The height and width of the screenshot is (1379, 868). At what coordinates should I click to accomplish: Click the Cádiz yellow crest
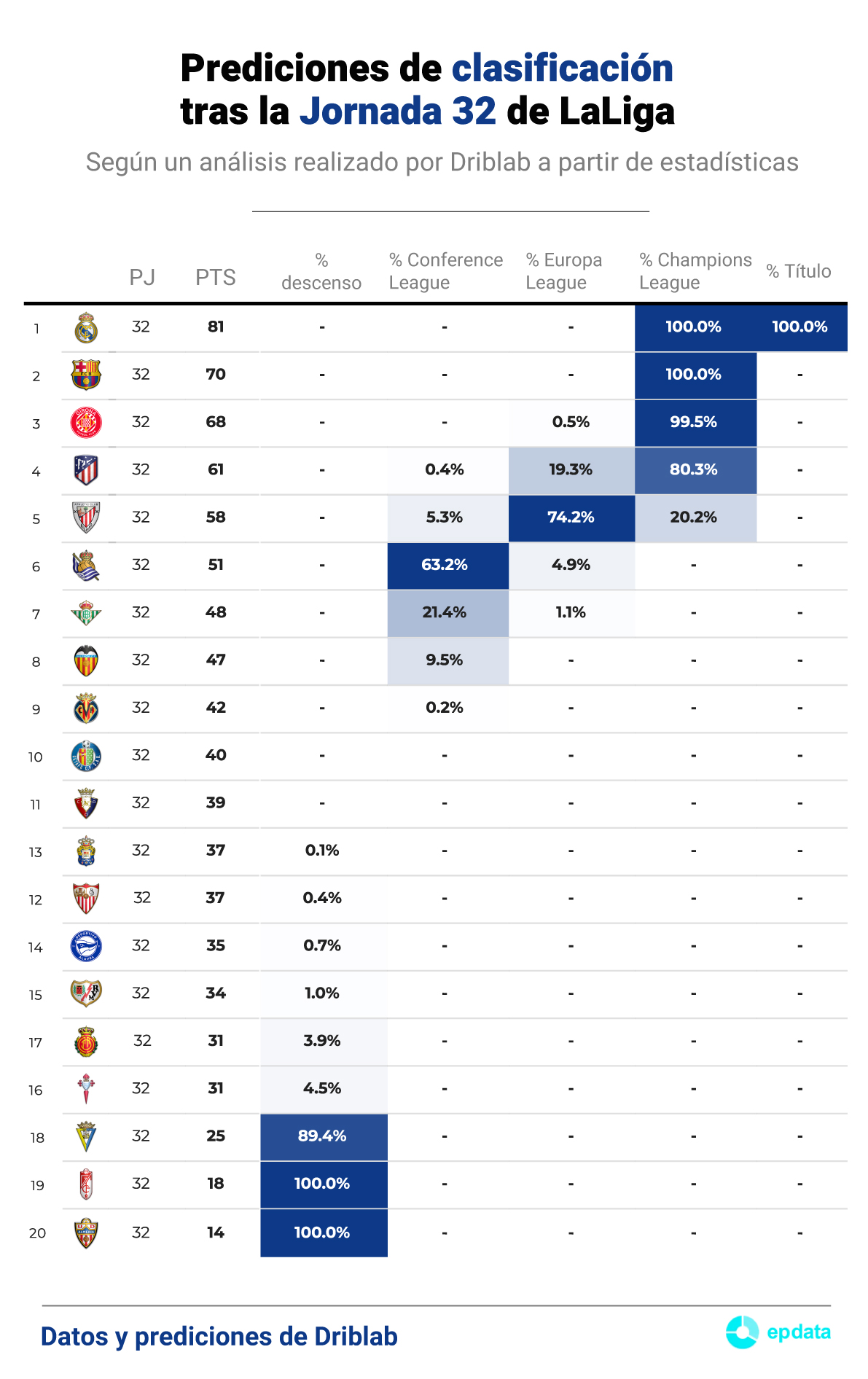click(86, 1136)
